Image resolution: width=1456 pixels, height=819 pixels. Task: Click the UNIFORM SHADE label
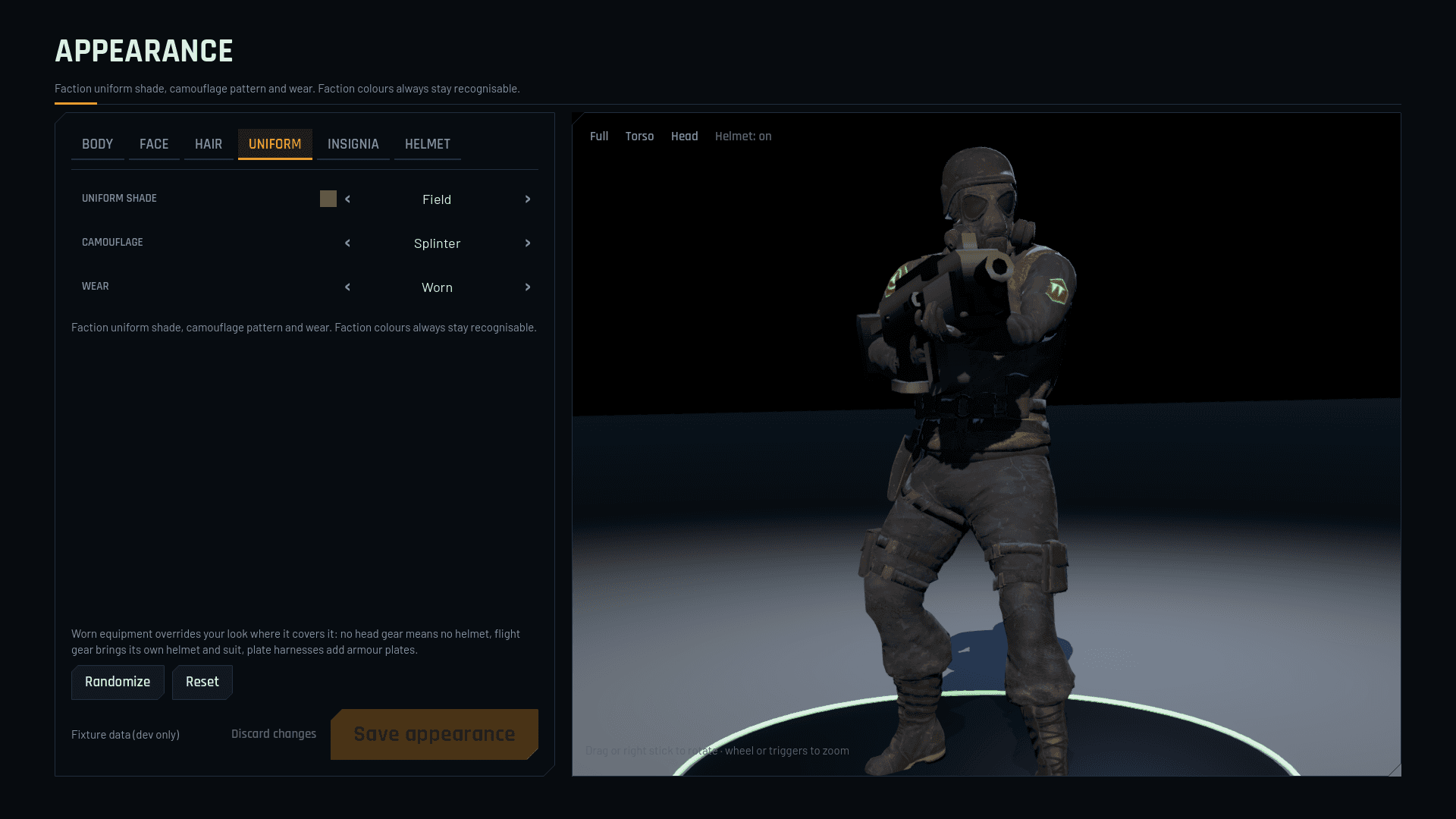(x=119, y=199)
